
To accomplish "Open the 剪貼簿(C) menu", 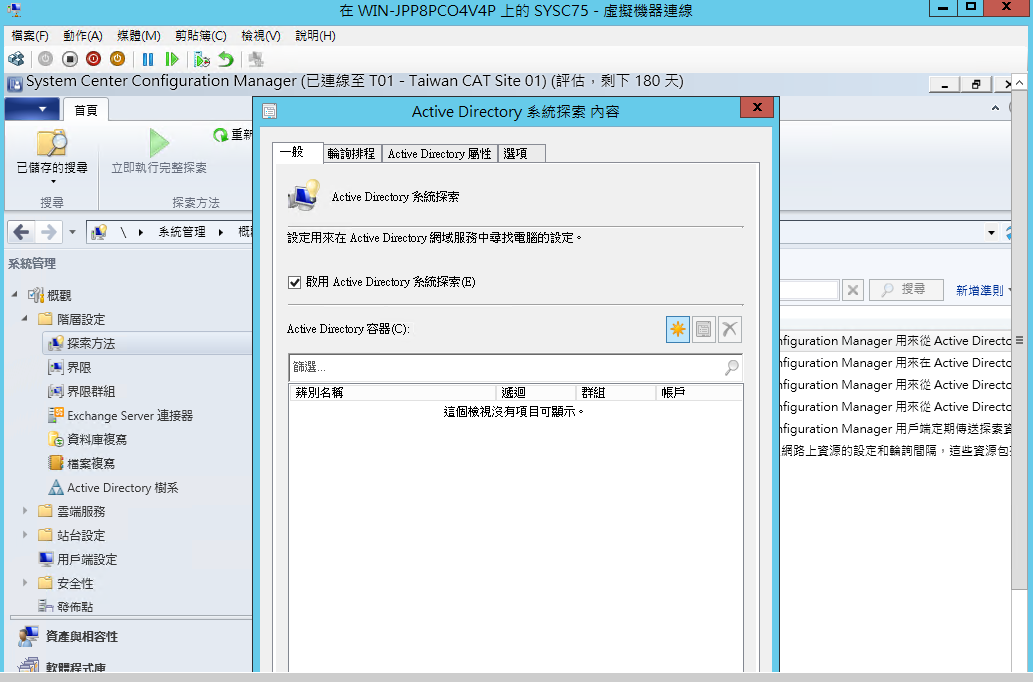I will (201, 36).
